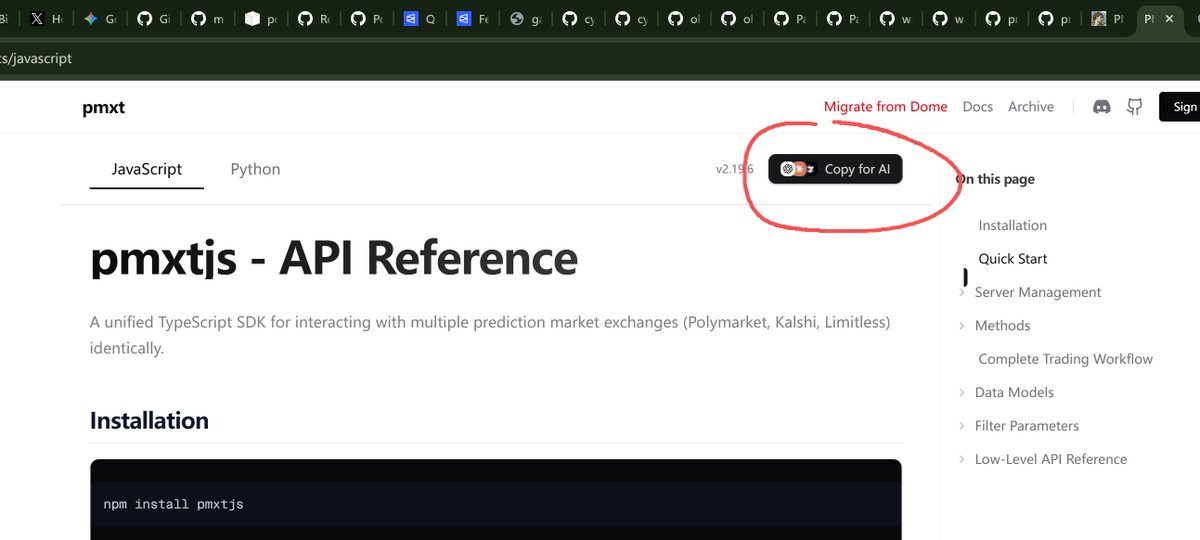Click the Copy for AI button
This screenshot has width=1200, height=540.
pos(836,169)
